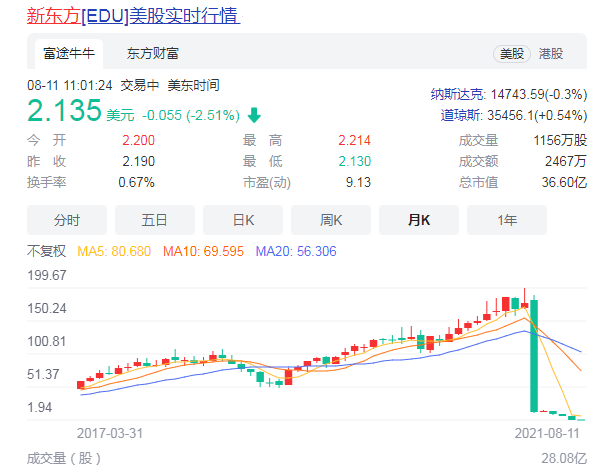Click the 不复权 adjustment label
Image resolution: width=596 pixels, height=470 pixels.
point(46,251)
